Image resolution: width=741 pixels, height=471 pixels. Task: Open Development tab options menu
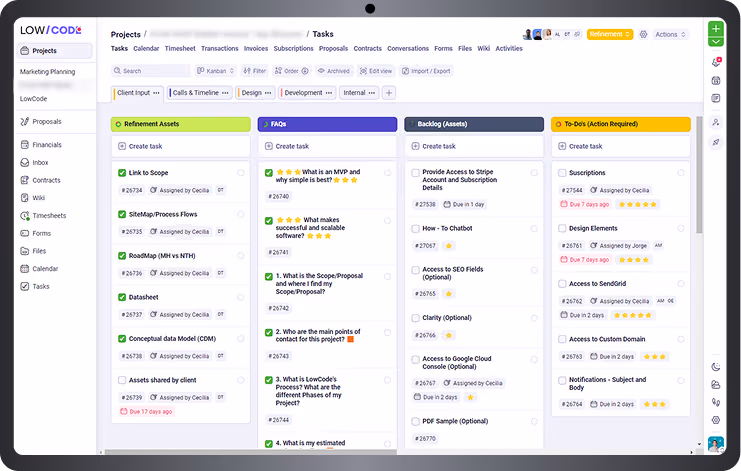329,93
